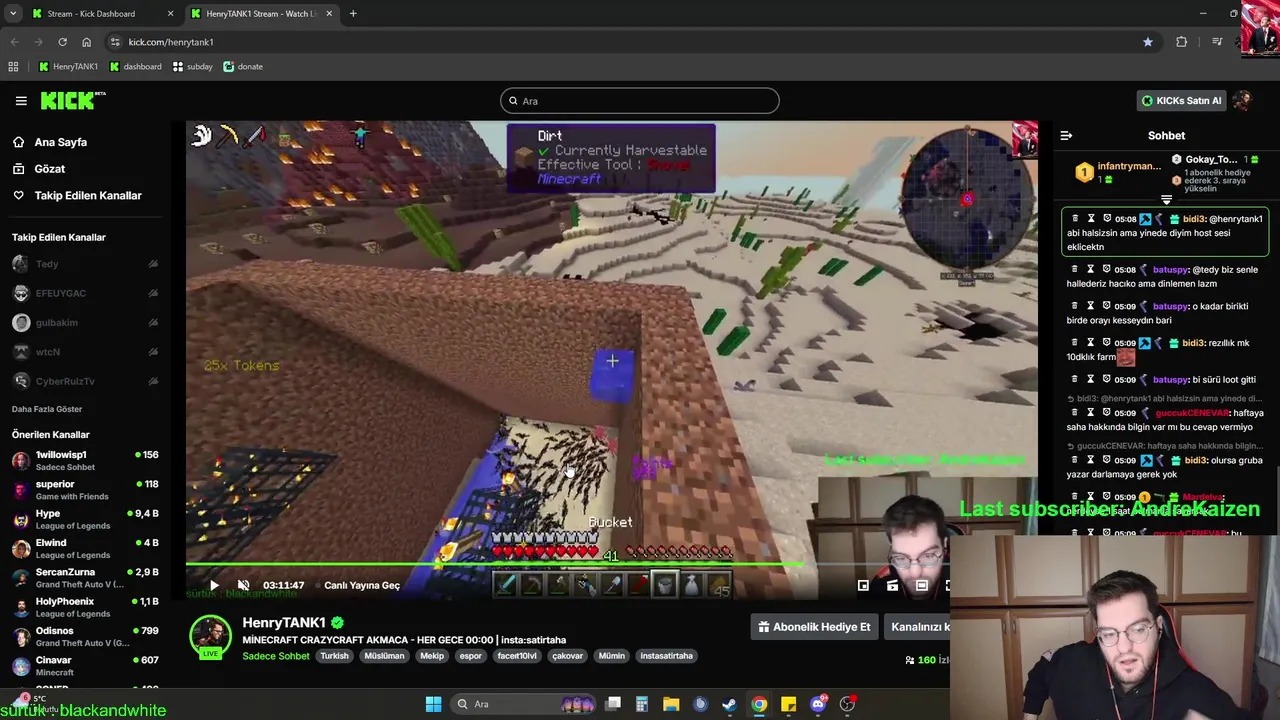Open Steam from the taskbar
Viewport: 1280px width, 720px height.
[x=729, y=704]
